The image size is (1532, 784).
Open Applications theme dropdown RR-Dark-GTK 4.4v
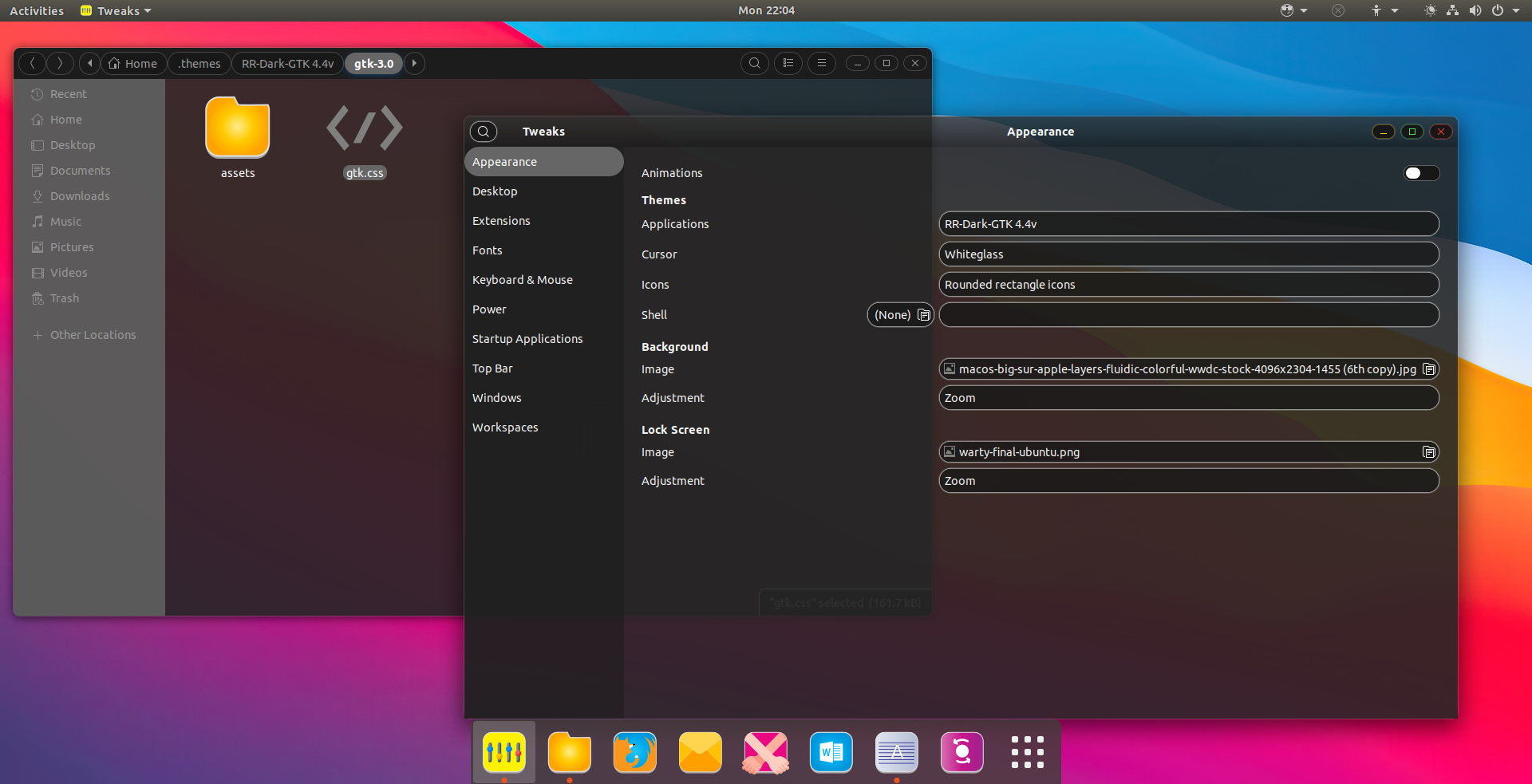[1189, 224]
